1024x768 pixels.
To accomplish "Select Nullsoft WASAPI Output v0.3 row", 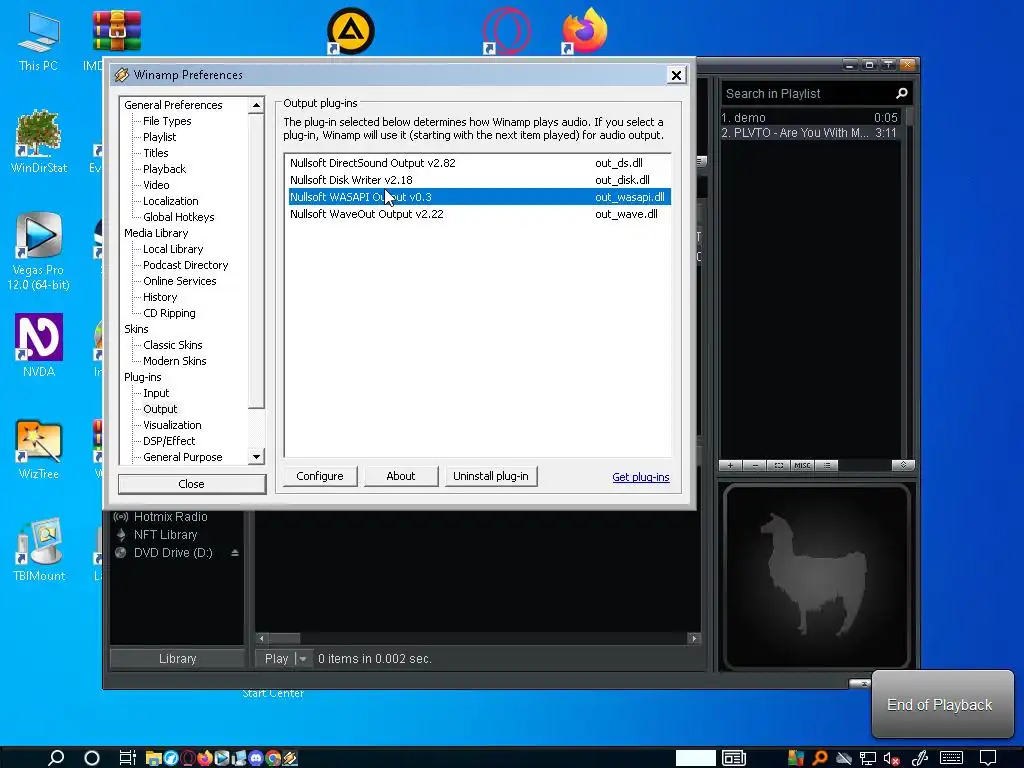I will click(479, 197).
